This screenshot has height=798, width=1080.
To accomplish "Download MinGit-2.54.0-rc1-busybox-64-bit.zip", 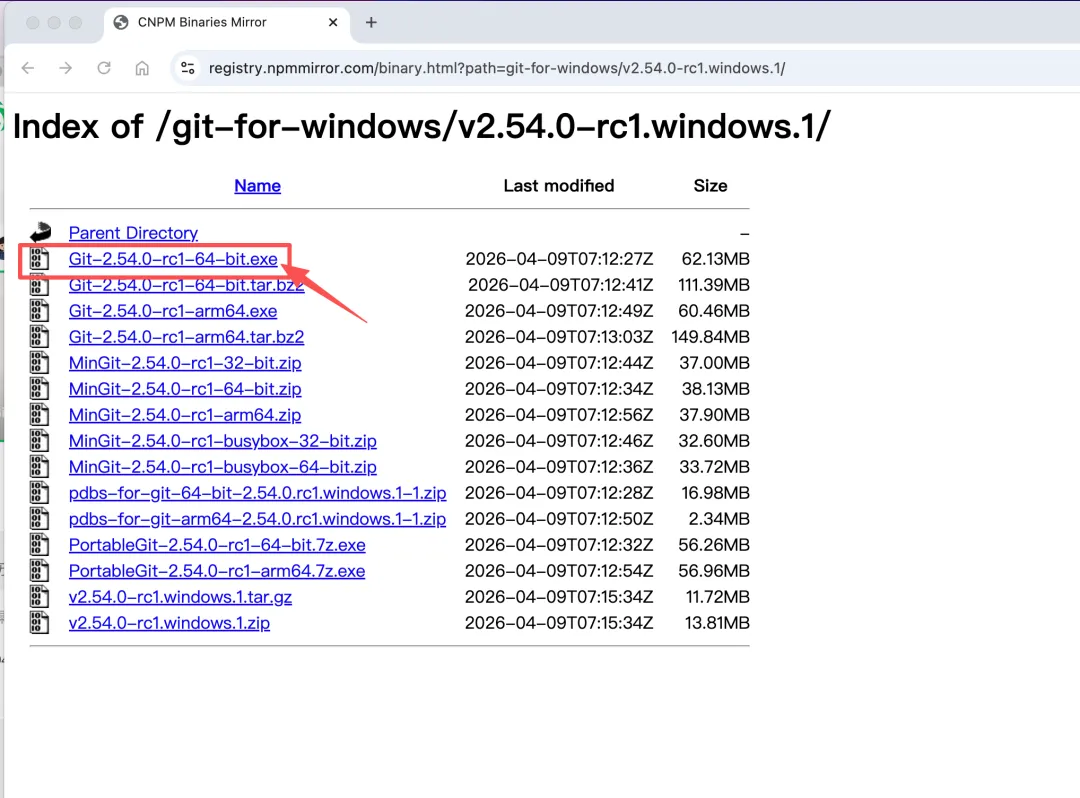I will (222, 467).
